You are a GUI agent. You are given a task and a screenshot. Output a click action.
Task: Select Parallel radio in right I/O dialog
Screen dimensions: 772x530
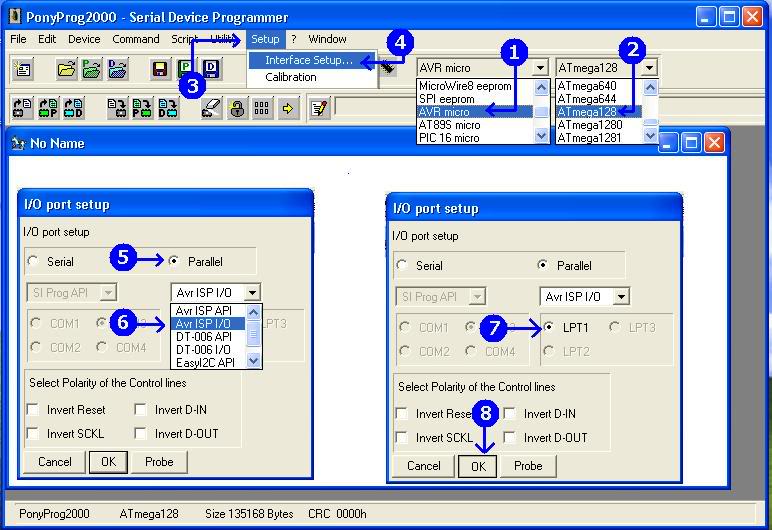point(543,265)
